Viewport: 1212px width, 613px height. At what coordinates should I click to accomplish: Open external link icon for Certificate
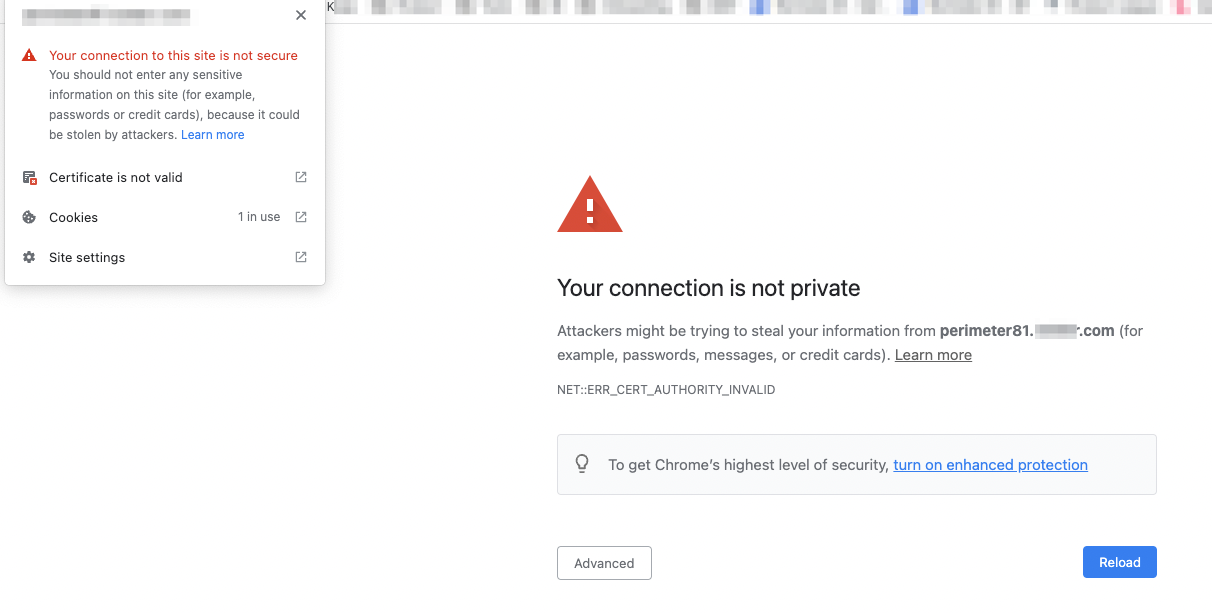[x=301, y=177]
